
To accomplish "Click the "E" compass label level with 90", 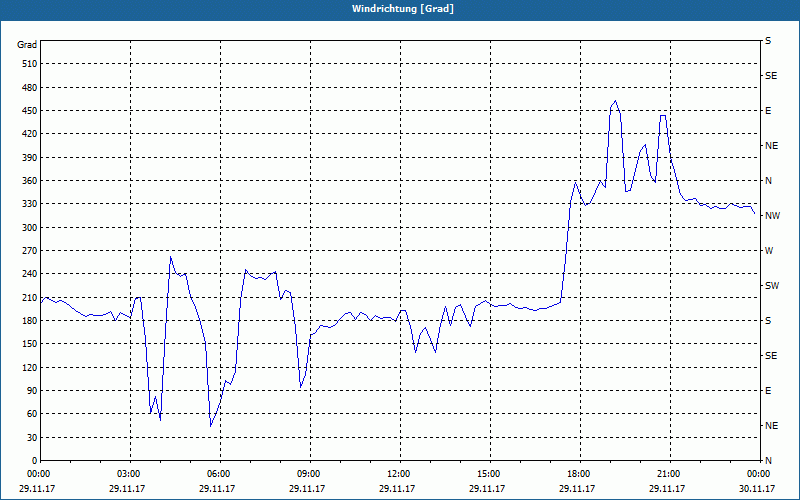I will tap(768, 391).
